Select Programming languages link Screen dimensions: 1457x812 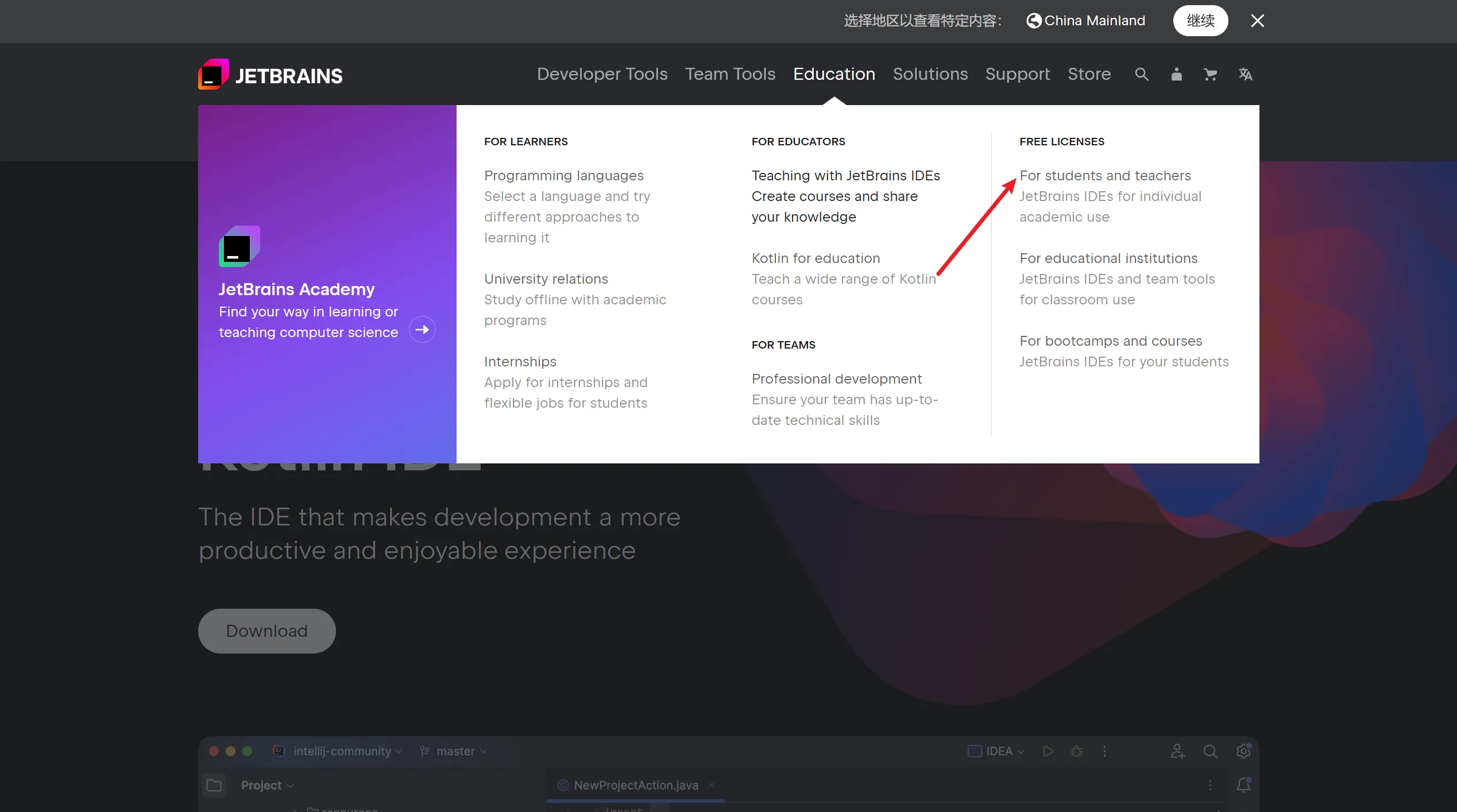[563, 176]
